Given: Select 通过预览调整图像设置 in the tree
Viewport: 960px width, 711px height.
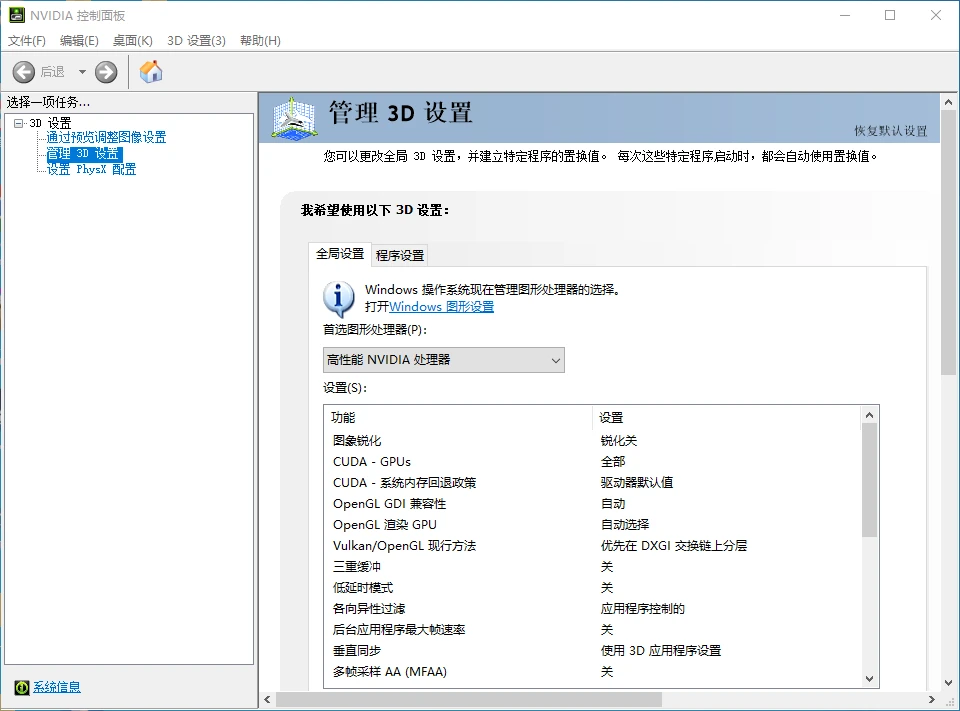Looking at the screenshot, I should (106, 138).
